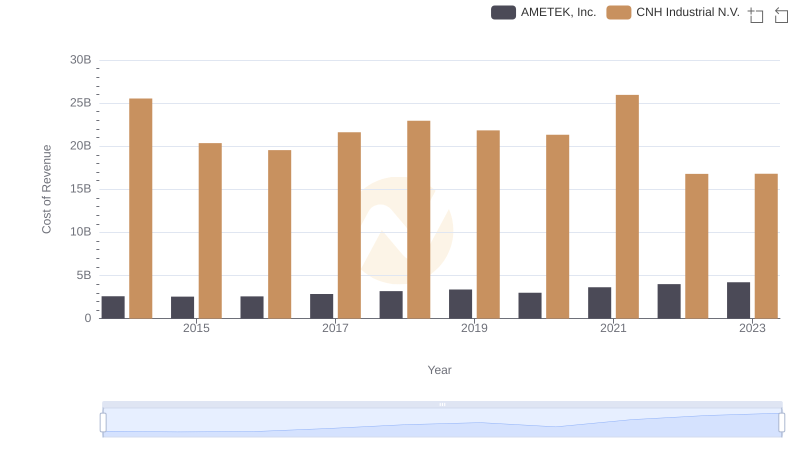Click the AMETEK bar for 2014
Viewport: 800px width, 461px height.
coord(113,307)
